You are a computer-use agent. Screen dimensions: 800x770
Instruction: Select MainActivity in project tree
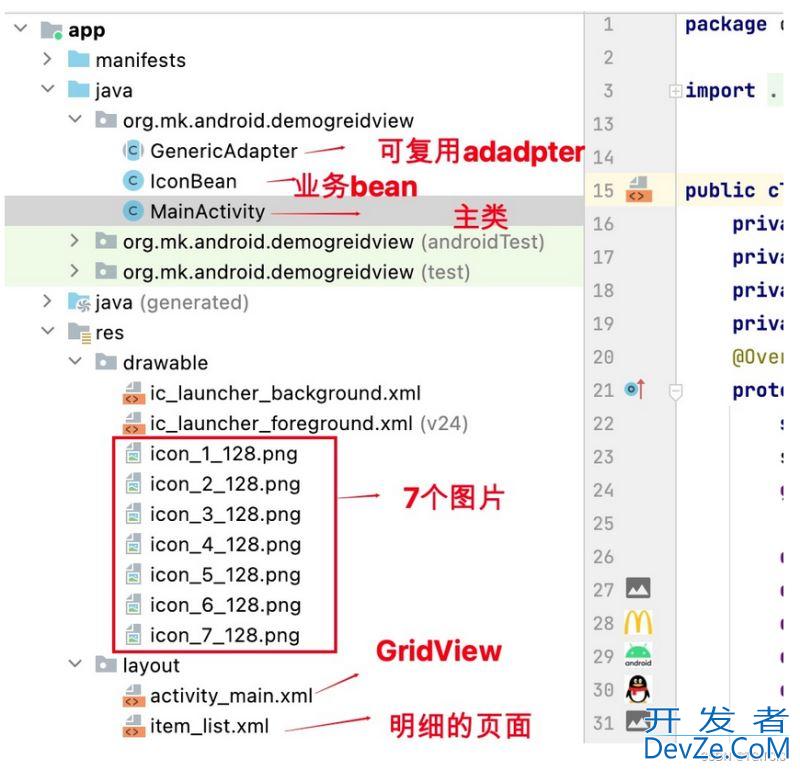coord(208,211)
